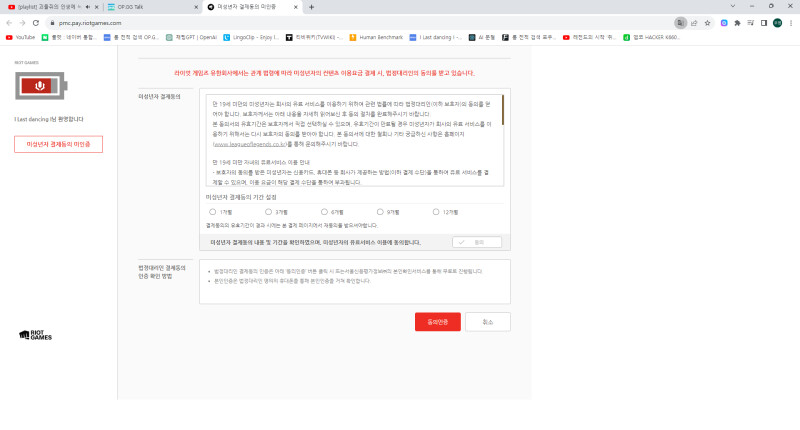Check the 동의 agreement checkbox button
The image size is (800, 430).
click(x=476, y=242)
